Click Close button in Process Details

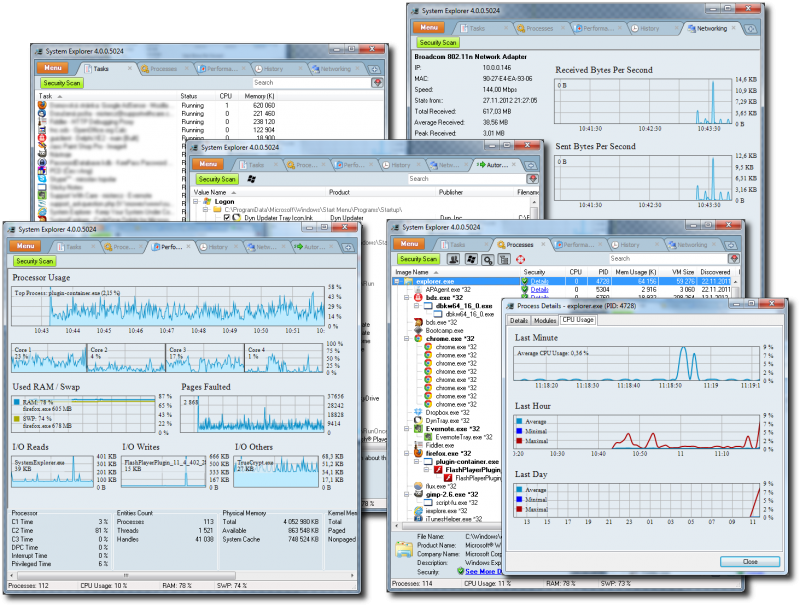(x=749, y=562)
